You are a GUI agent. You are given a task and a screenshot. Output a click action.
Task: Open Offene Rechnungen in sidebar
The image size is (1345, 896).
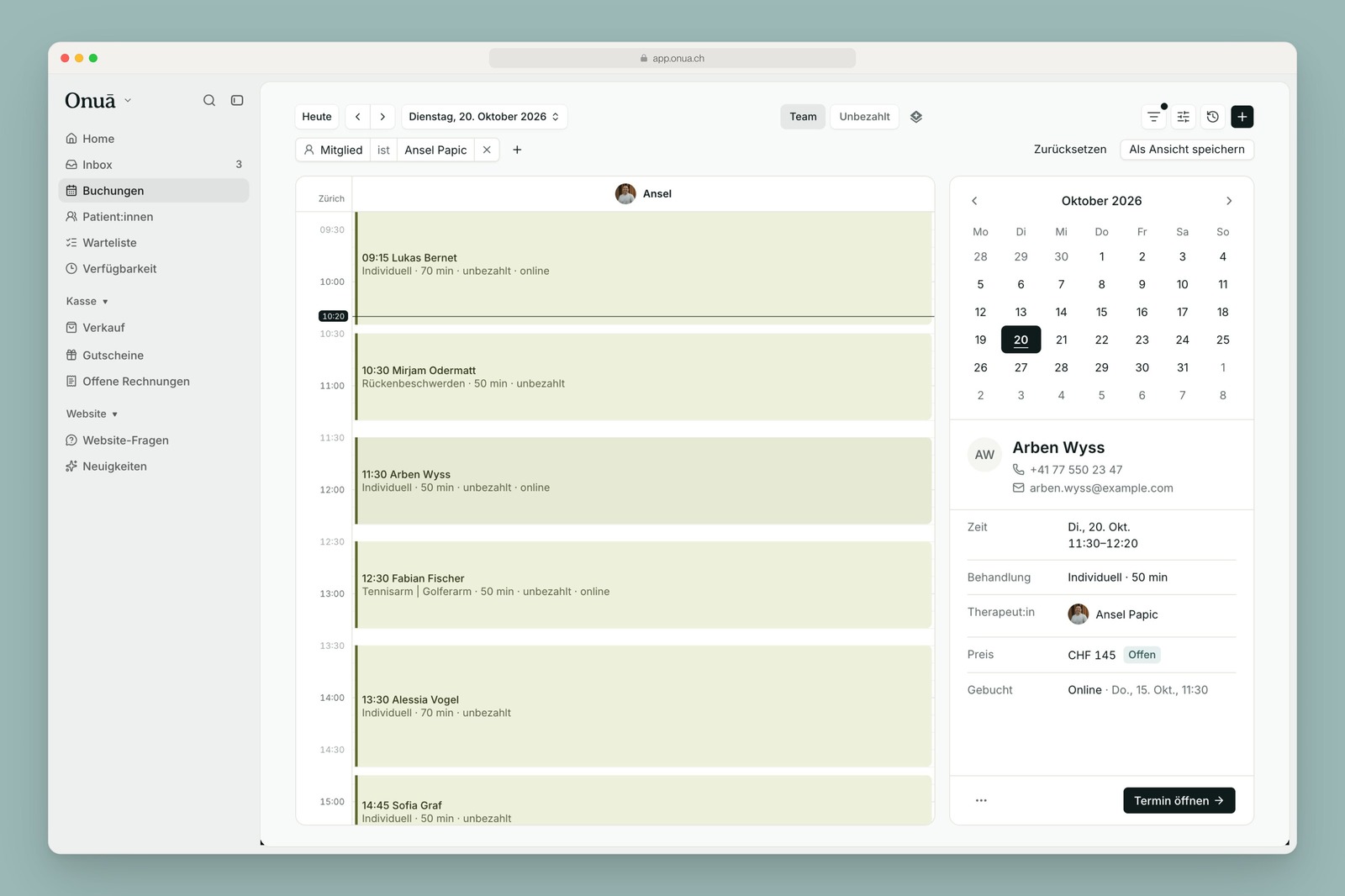(154, 382)
